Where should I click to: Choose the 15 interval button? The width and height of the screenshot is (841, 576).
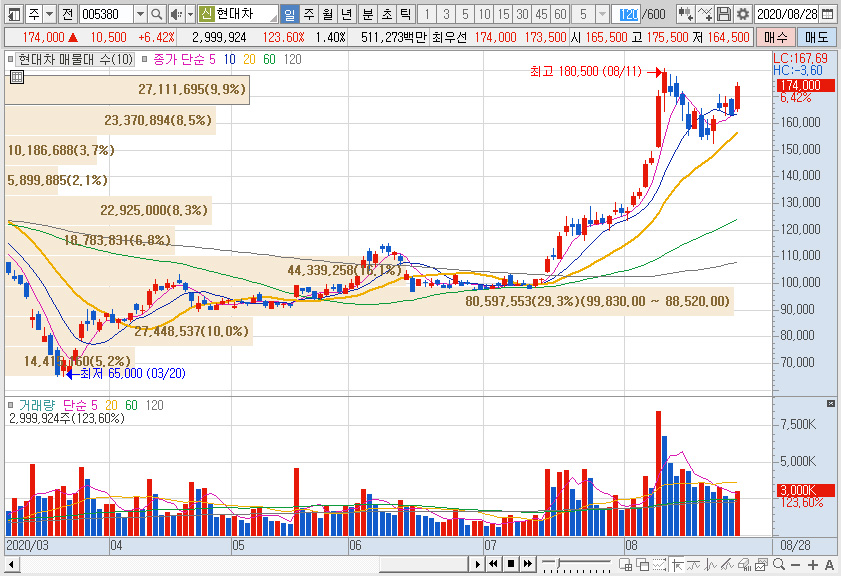(503, 14)
